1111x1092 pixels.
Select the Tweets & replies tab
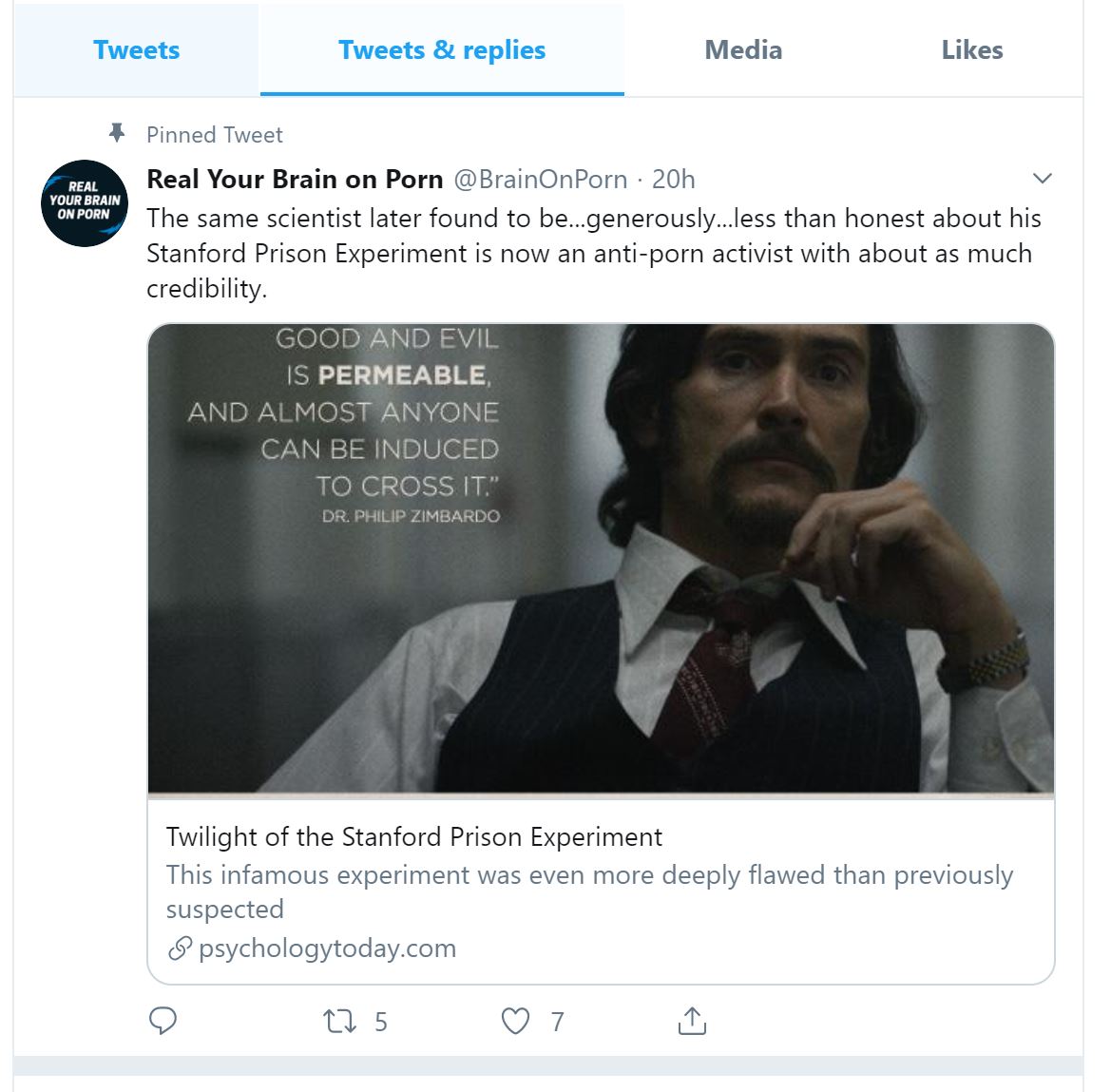pyautogui.click(x=442, y=49)
